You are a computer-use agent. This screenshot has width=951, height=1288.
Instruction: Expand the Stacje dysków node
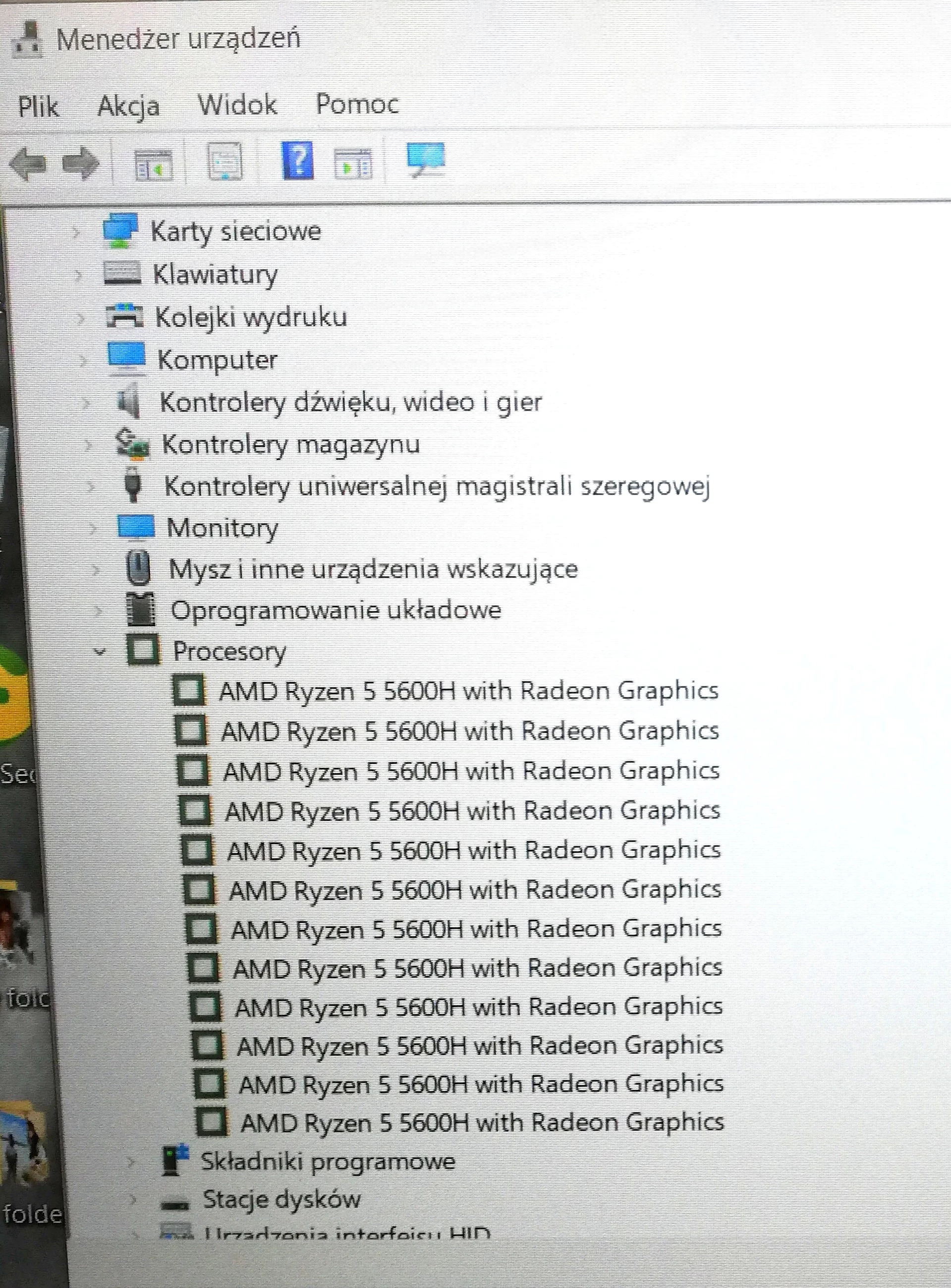point(133,1200)
